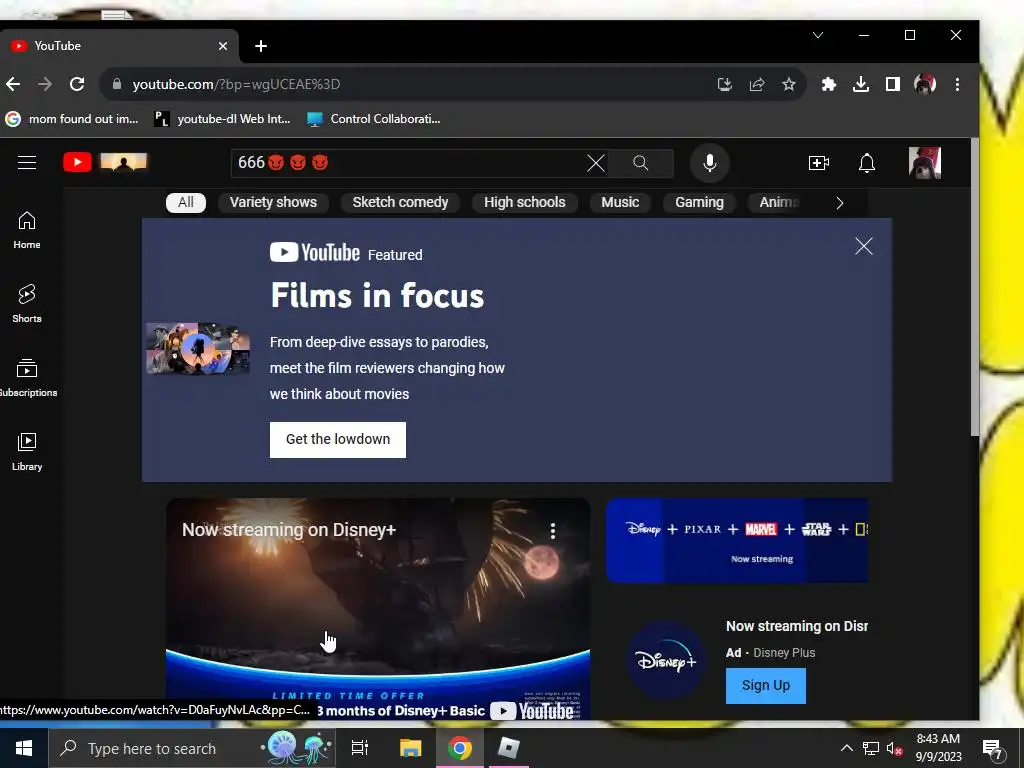Select the Sketch comedy chip
The width and height of the screenshot is (1024, 768).
point(400,202)
